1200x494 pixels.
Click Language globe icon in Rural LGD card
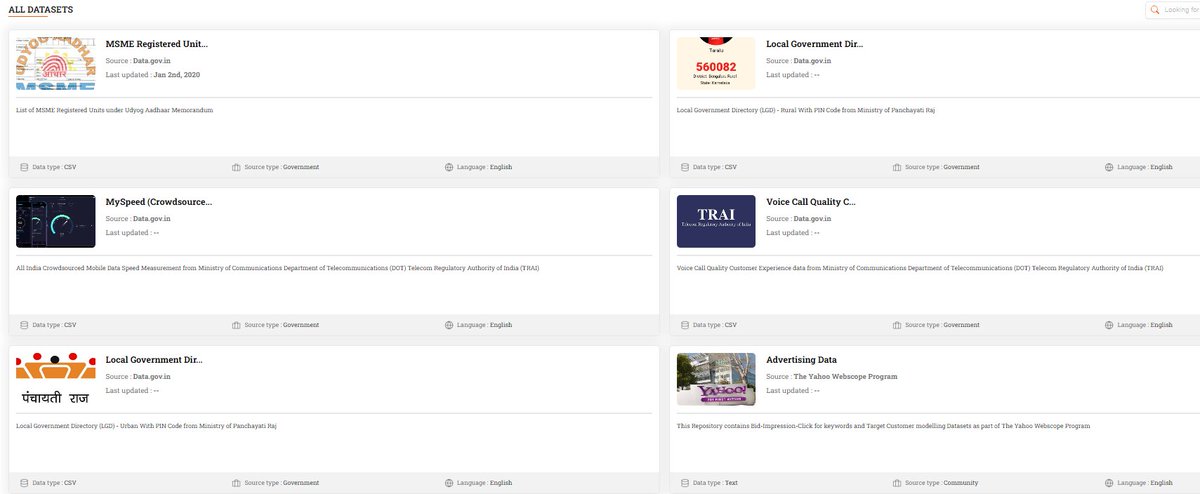1110,167
